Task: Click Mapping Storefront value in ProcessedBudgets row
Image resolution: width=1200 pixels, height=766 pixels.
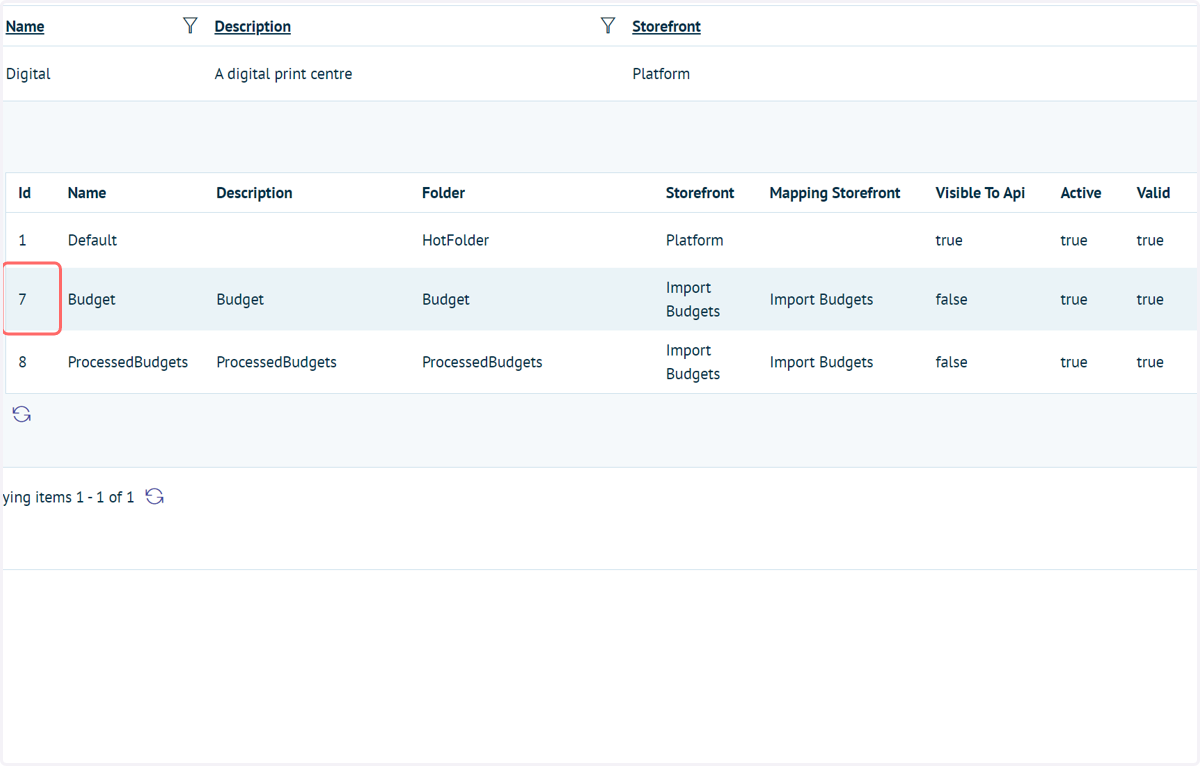Action: pyautogui.click(x=821, y=362)
